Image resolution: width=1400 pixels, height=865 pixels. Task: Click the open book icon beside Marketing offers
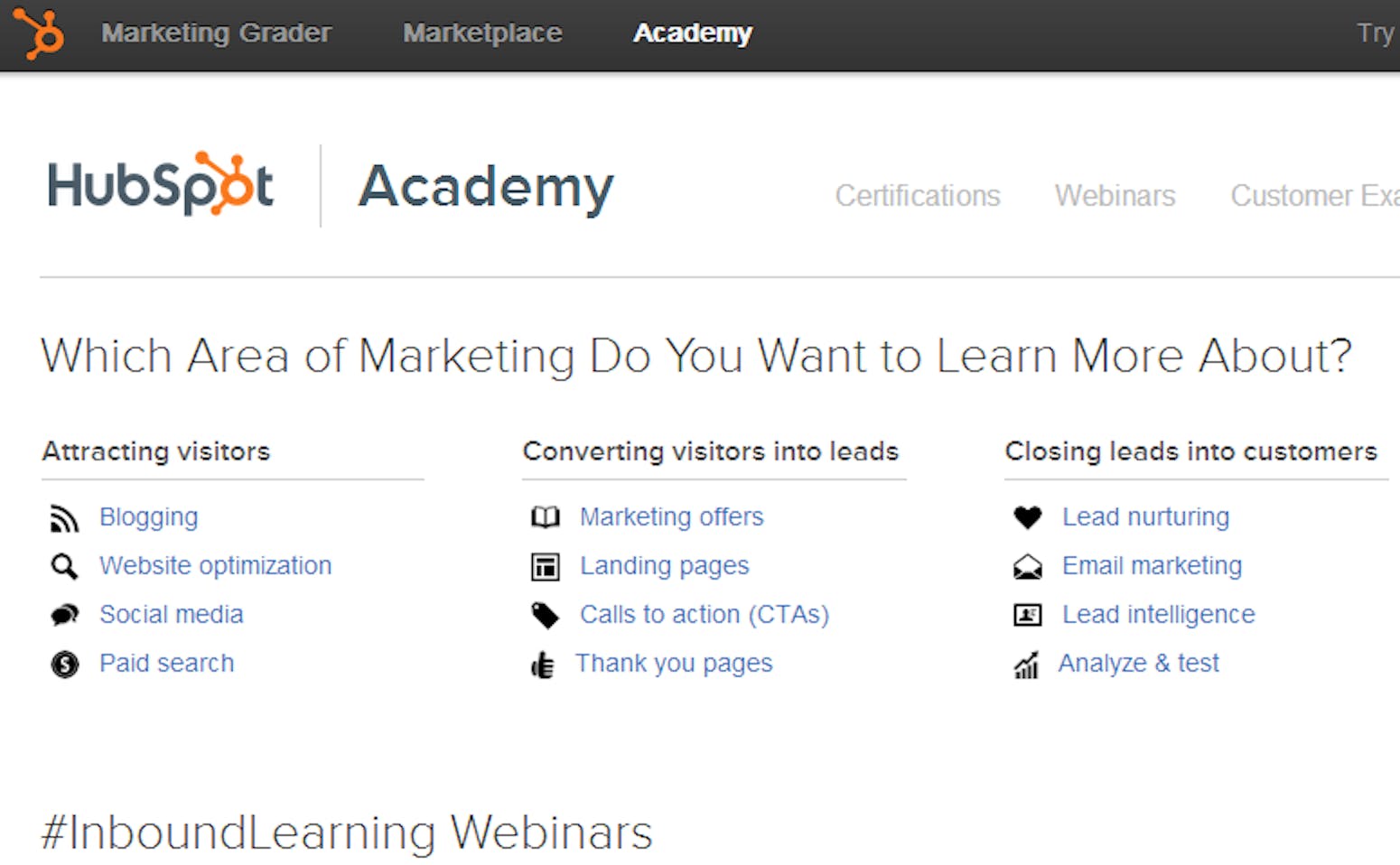546,517
